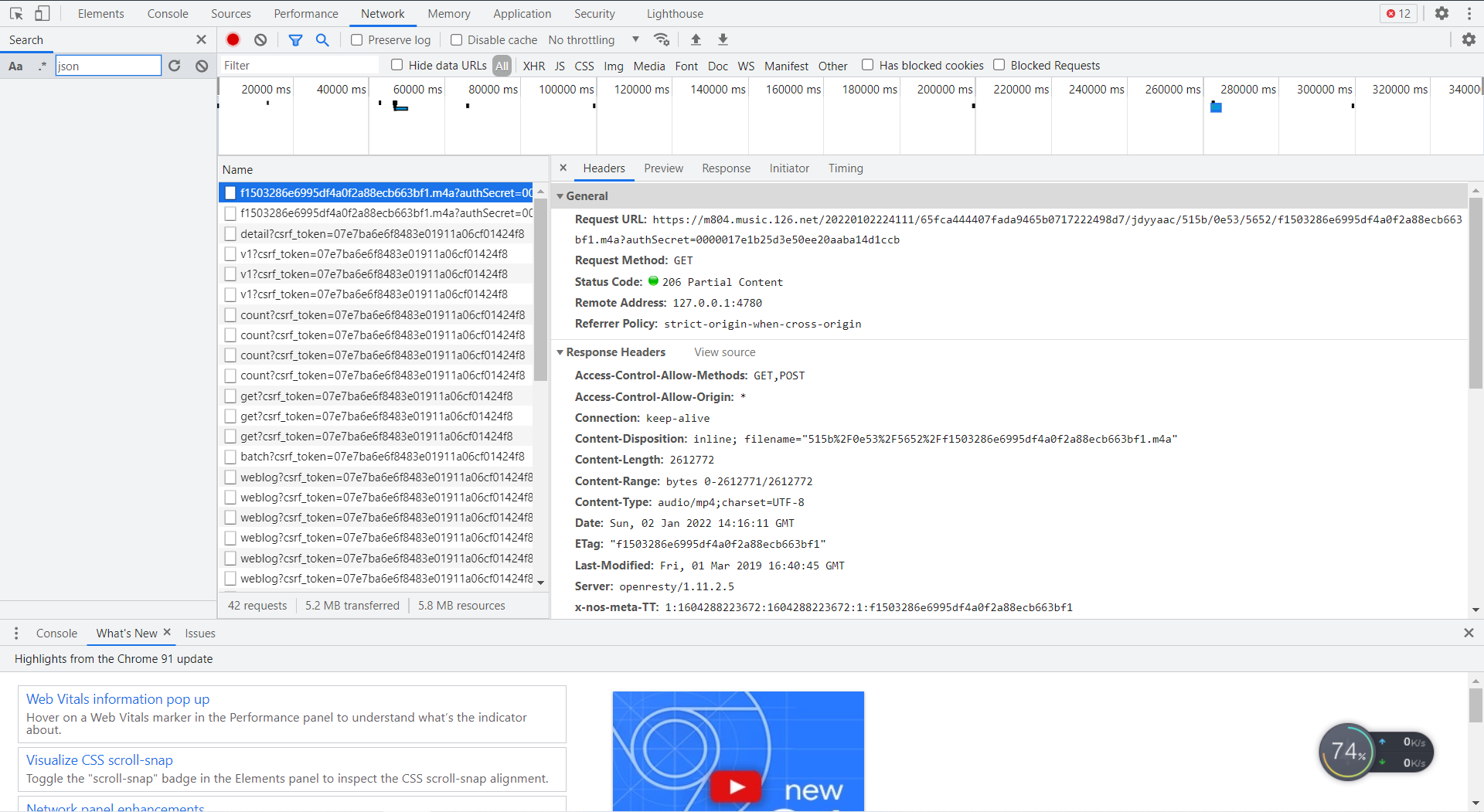
Task: Open the Performance panel
Action: (x=306, y=13)
